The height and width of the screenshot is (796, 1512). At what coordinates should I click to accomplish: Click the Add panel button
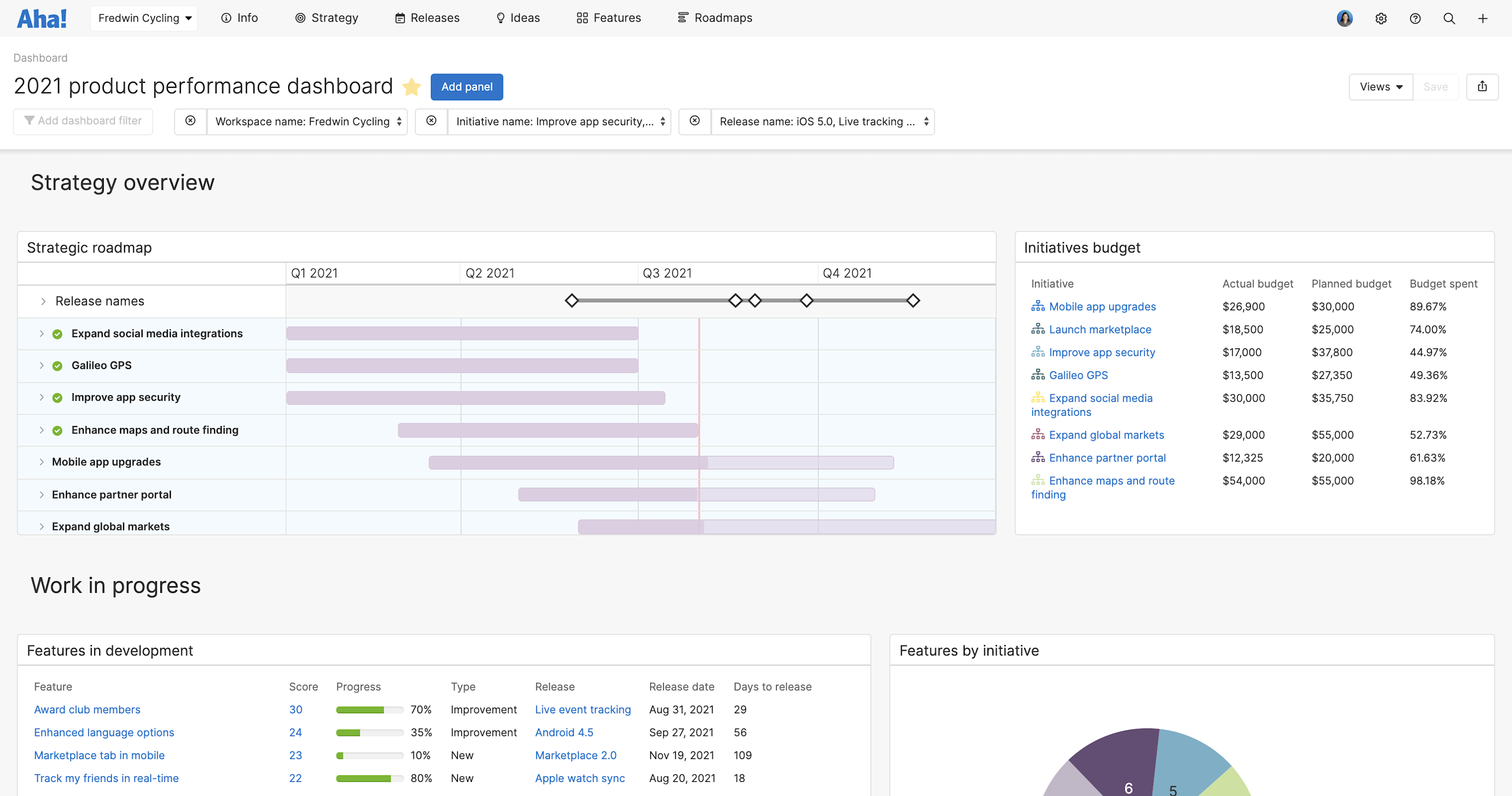point(467,86)
